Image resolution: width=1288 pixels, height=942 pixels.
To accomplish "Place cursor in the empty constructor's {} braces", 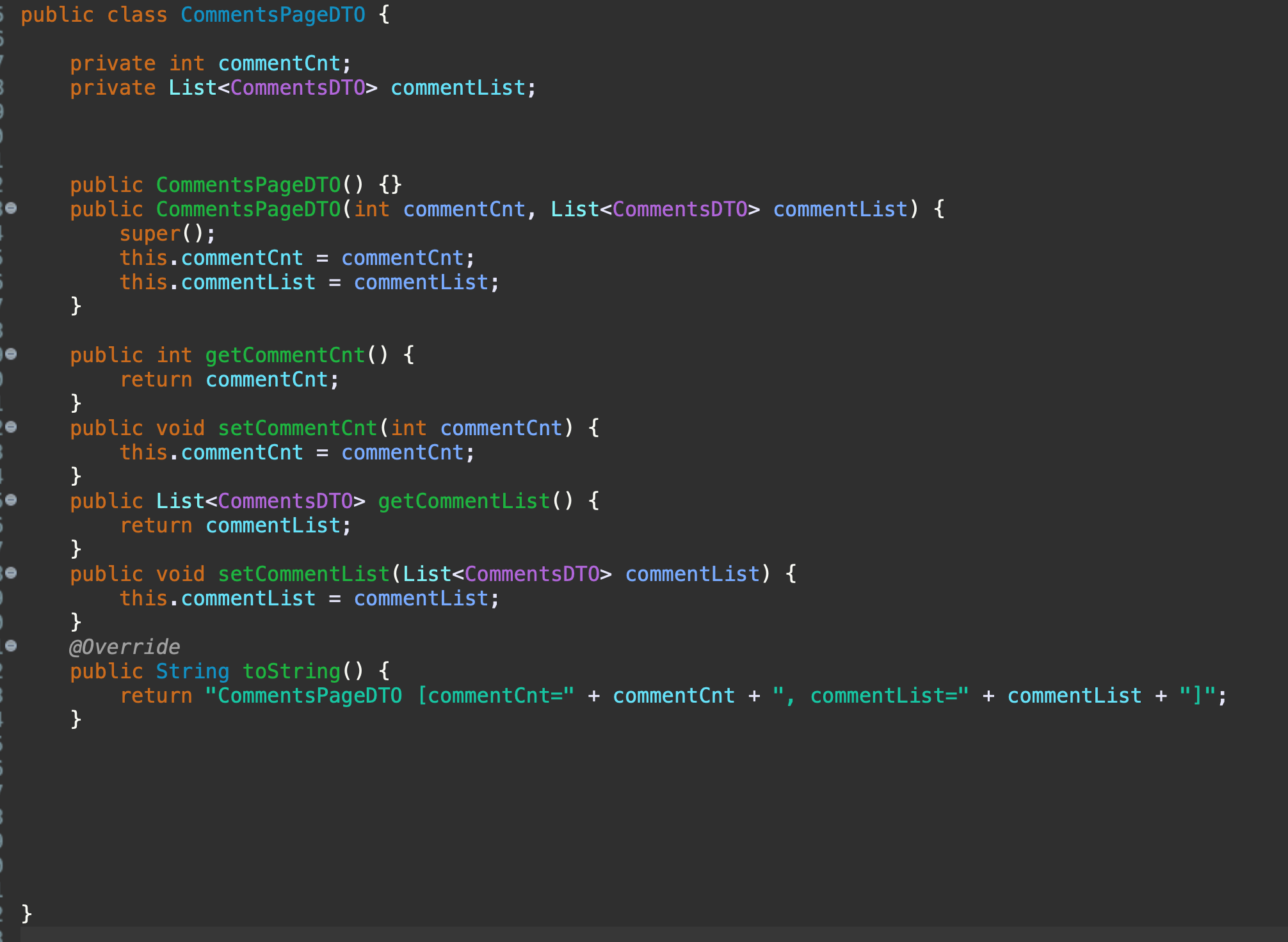I will tap(390, 185).
